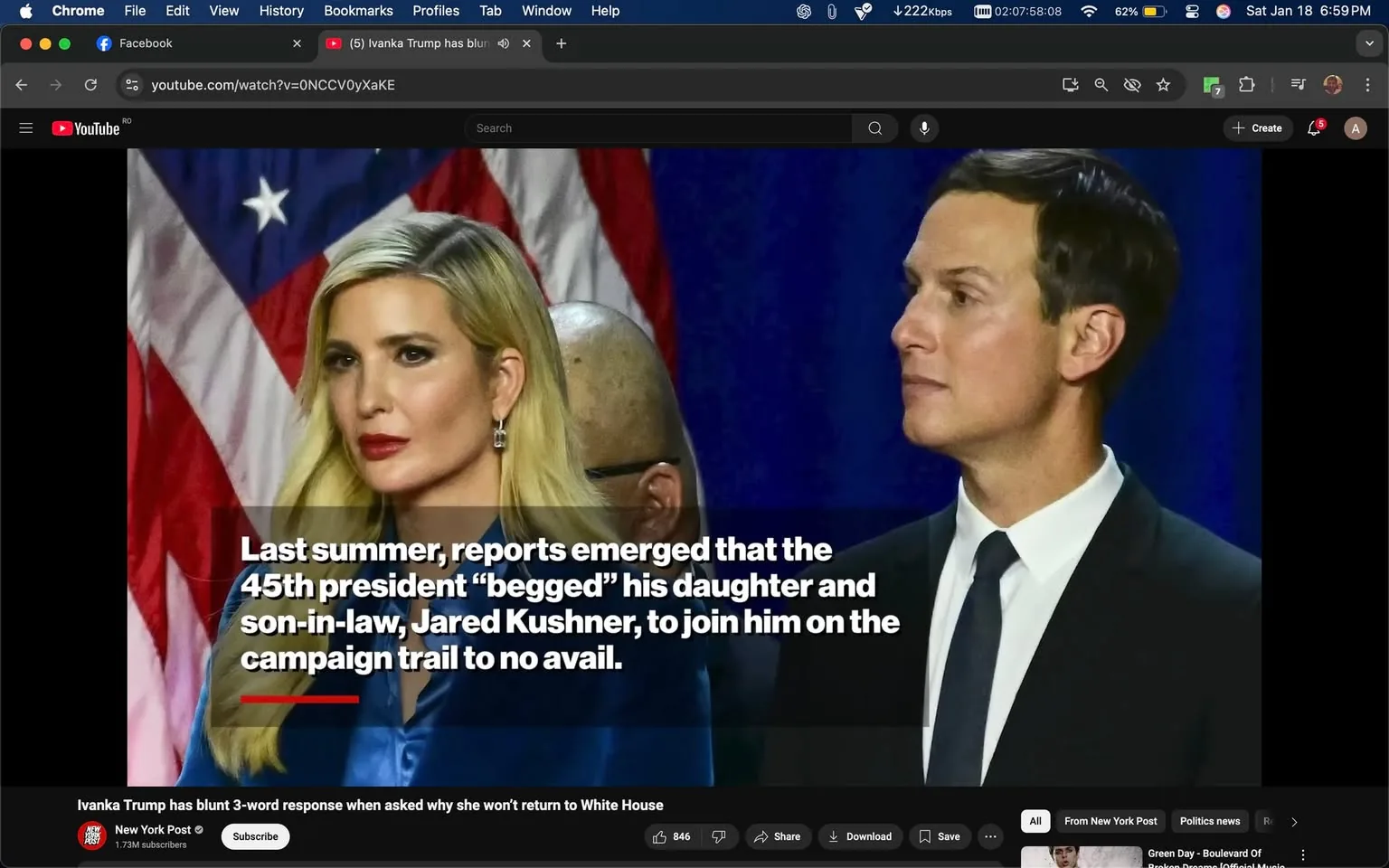
Task: Open the notifications bell
Action: (x=1312, y=127)
